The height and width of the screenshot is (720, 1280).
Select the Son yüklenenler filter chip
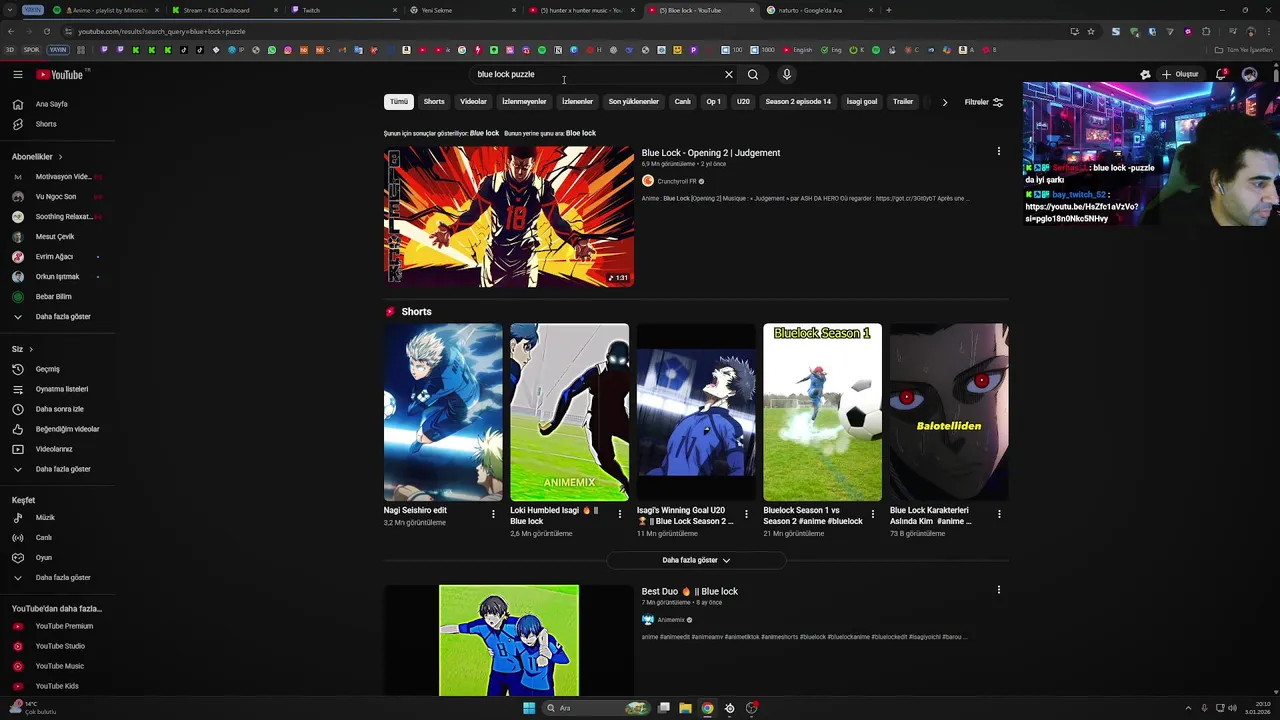(x=633, y=102)
